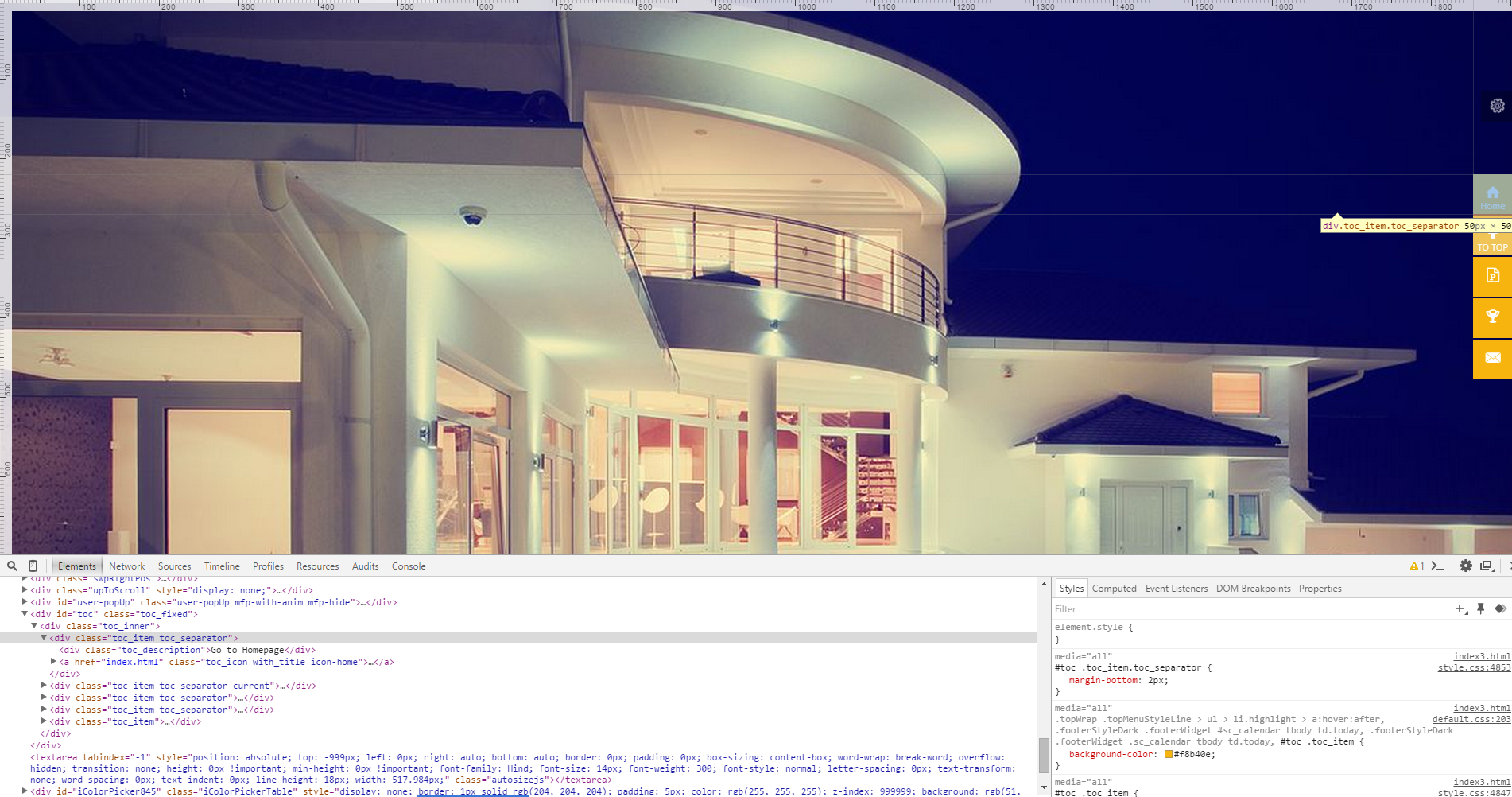Viewport: 1512px width, 797px height.
Task: Click the dock-to-window icon
Action: [1486, 566]
